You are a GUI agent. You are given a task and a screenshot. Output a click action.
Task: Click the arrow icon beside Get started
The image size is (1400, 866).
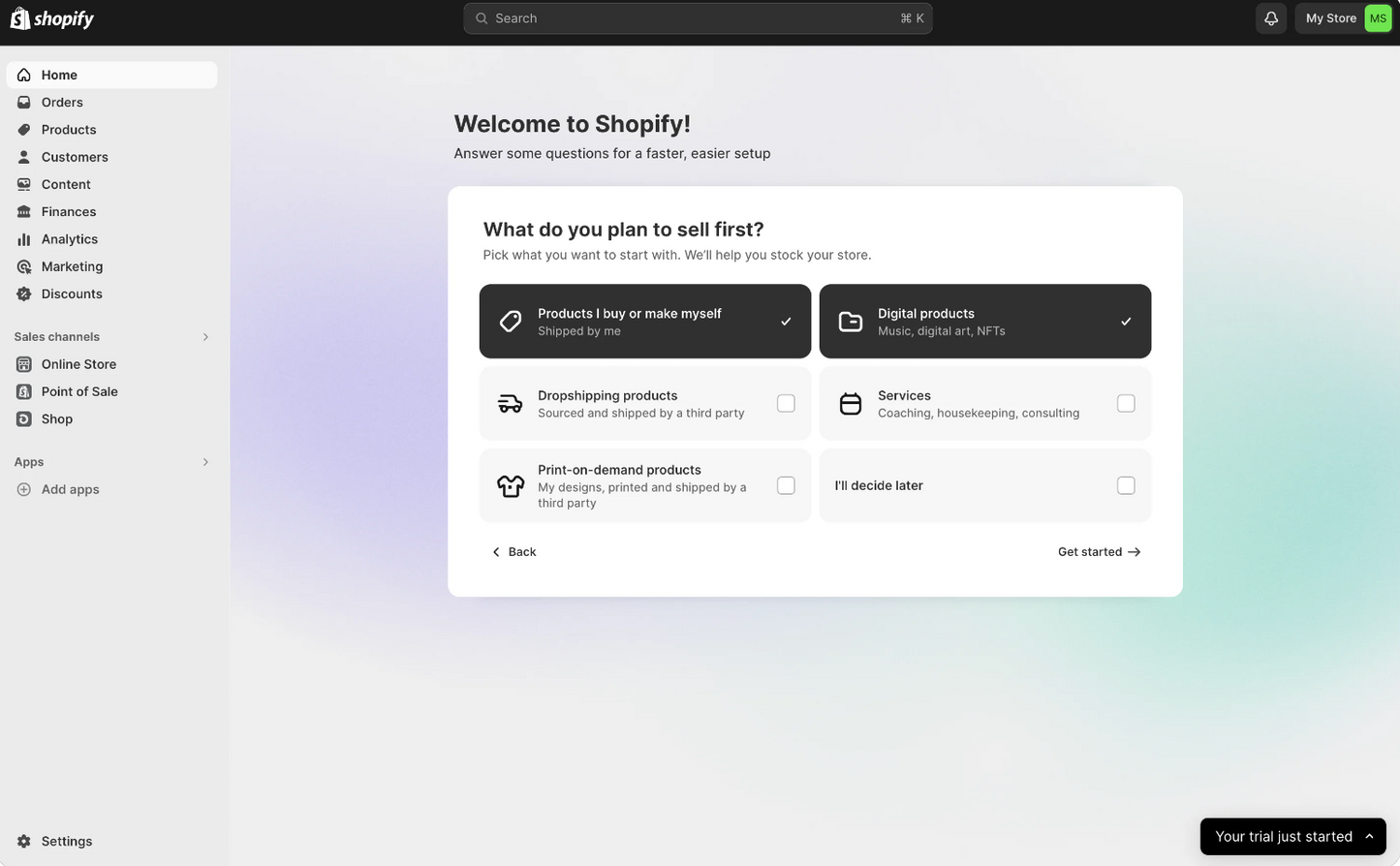pos(1135,552)
